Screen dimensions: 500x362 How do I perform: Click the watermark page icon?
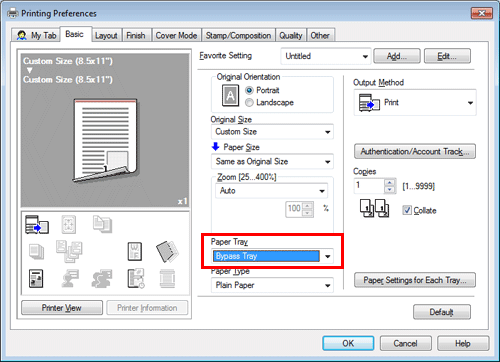pyautogui.click(x=135, y=251)
